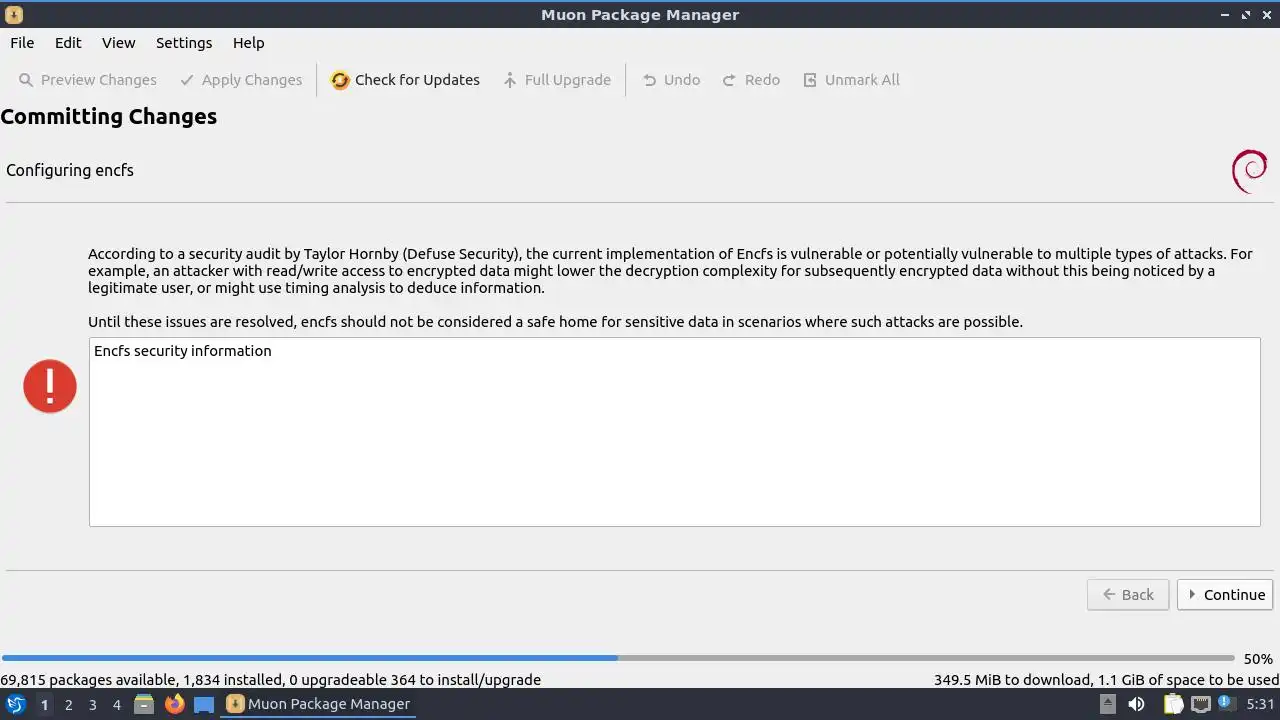Click the 5:31 clock

click(1260, 705)
